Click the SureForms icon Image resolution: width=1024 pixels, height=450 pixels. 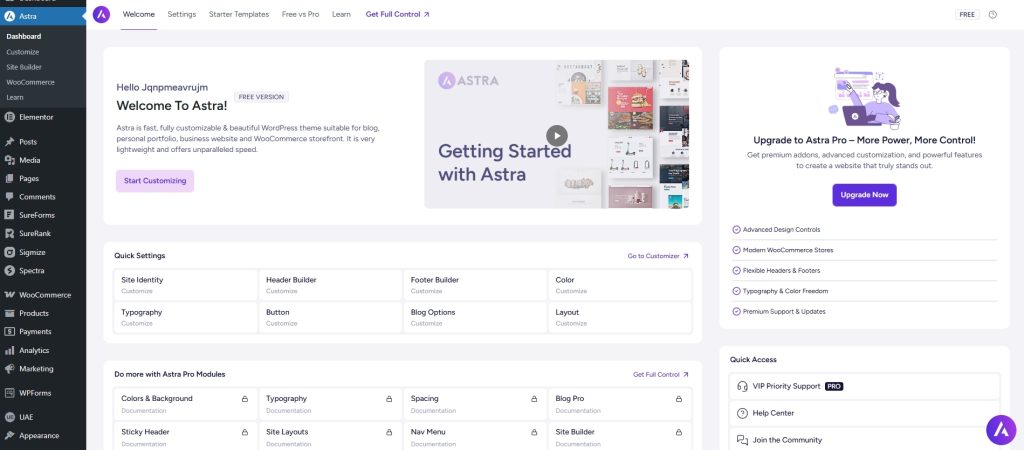pyautogui.click(x=9, y=215)
